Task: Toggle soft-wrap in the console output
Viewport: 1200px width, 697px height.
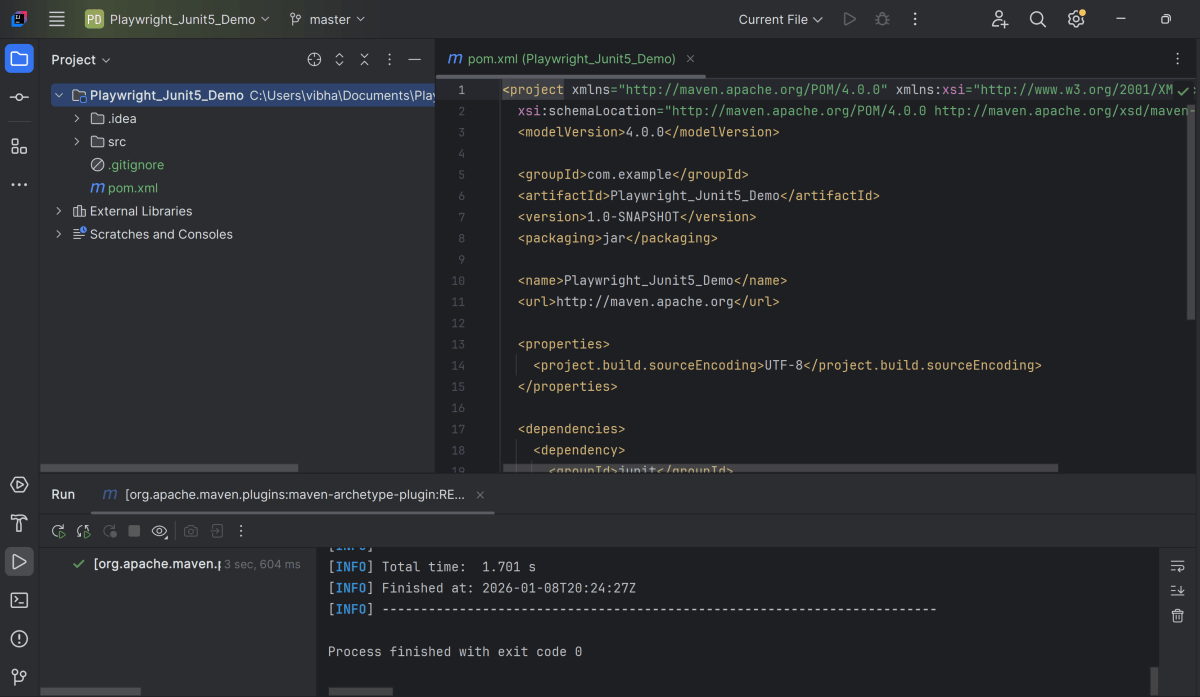Action: click(1177, 566)
